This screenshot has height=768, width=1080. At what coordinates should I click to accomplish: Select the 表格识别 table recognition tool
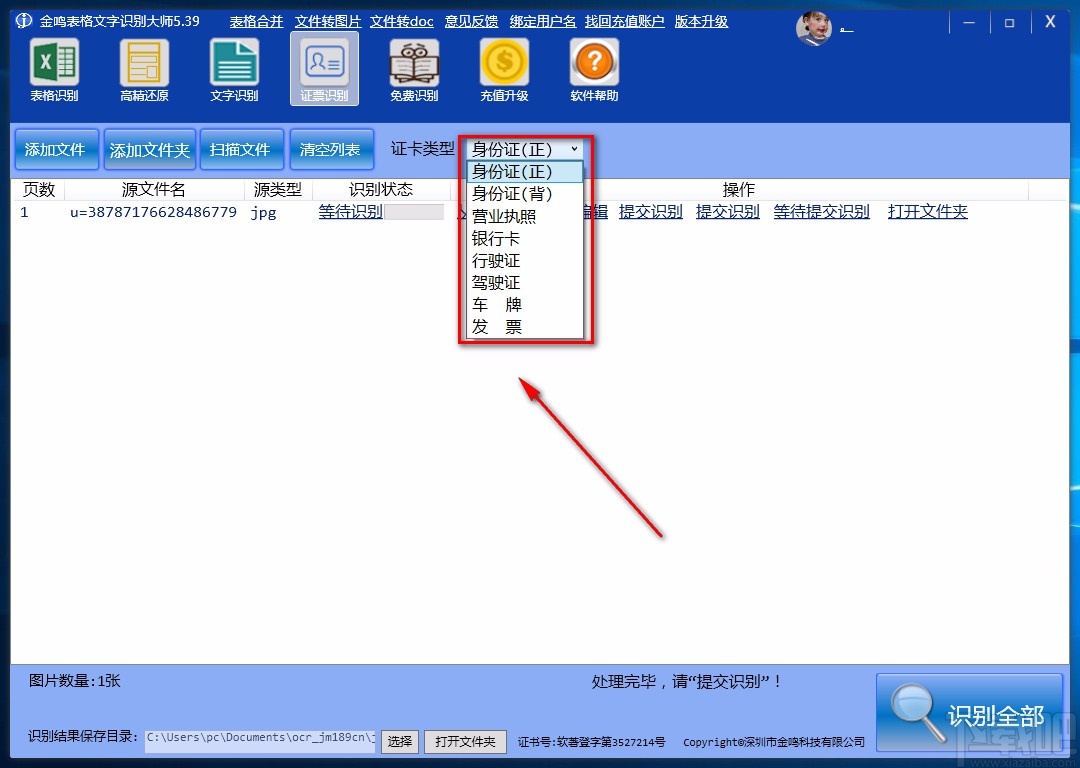click(54, 68)
